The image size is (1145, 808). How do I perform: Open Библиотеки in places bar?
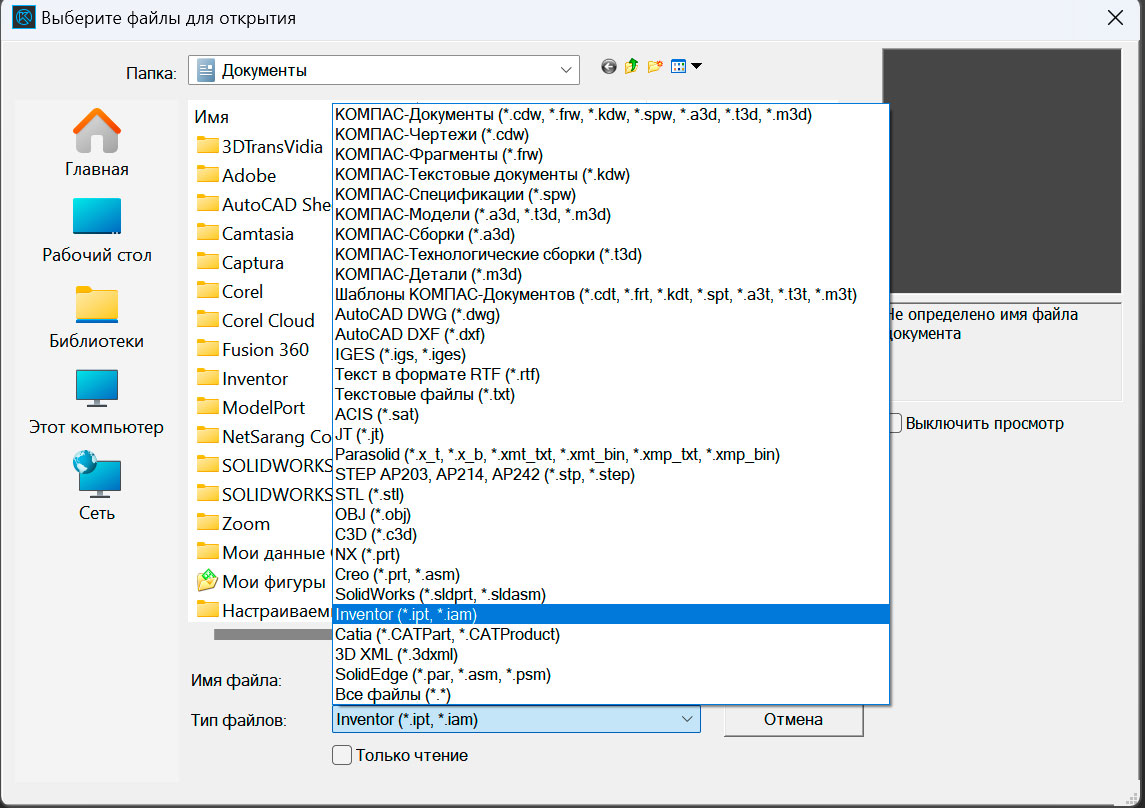[x=96, y=317]
